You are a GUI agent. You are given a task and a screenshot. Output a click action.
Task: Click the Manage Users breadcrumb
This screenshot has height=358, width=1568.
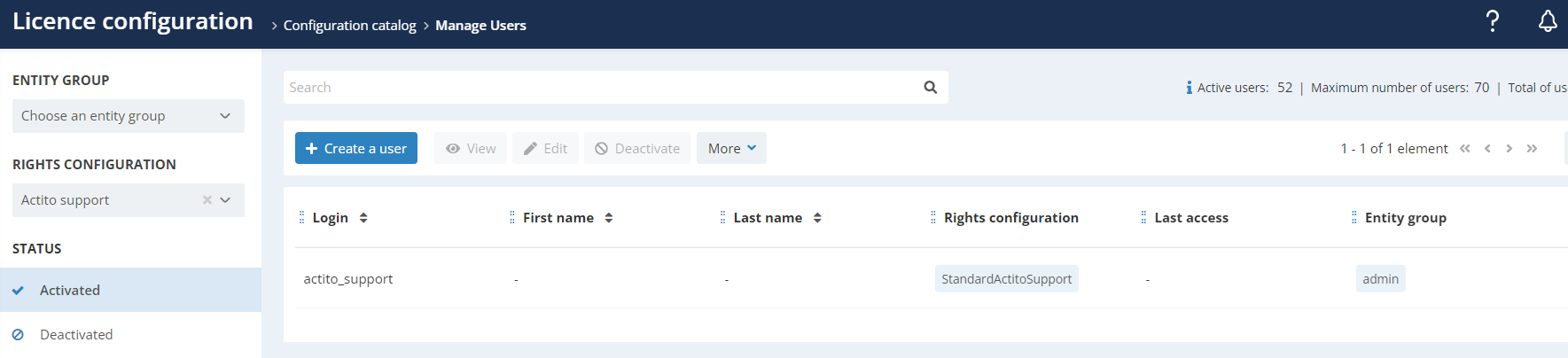(x=480, y=26)
